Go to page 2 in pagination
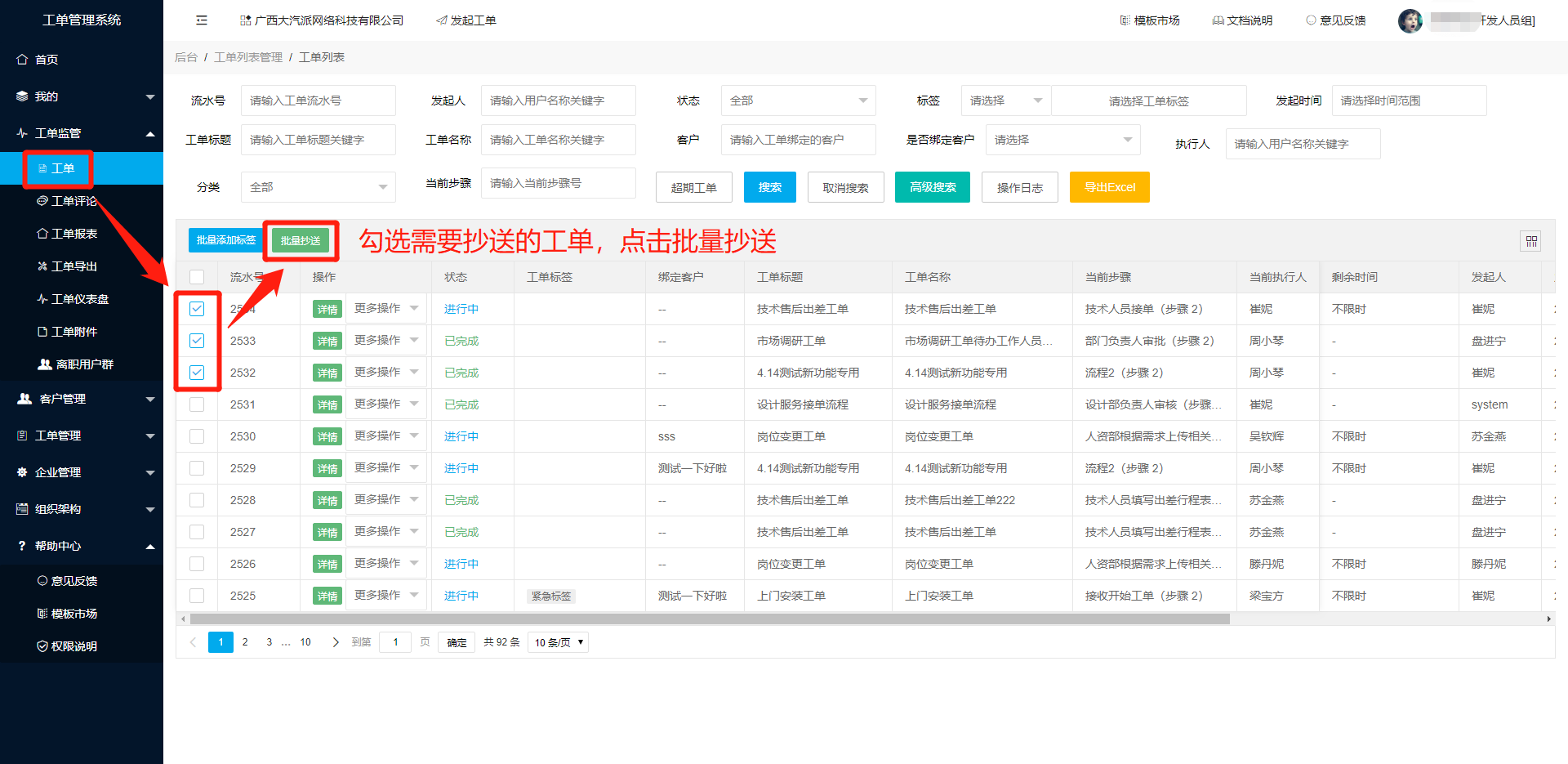Viewport: 1568px width, 764px height. [245, 642]
